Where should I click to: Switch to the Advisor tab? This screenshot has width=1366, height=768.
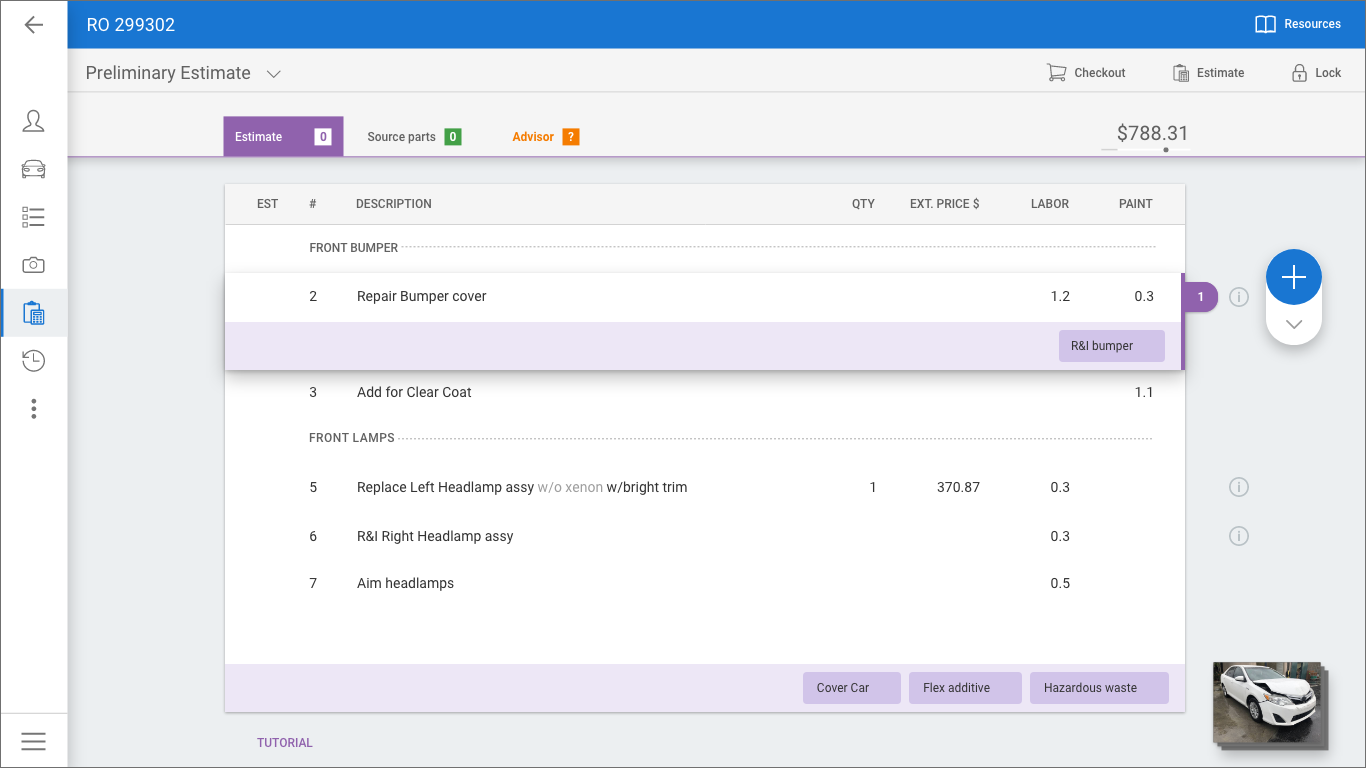click(x=545, y=137)
